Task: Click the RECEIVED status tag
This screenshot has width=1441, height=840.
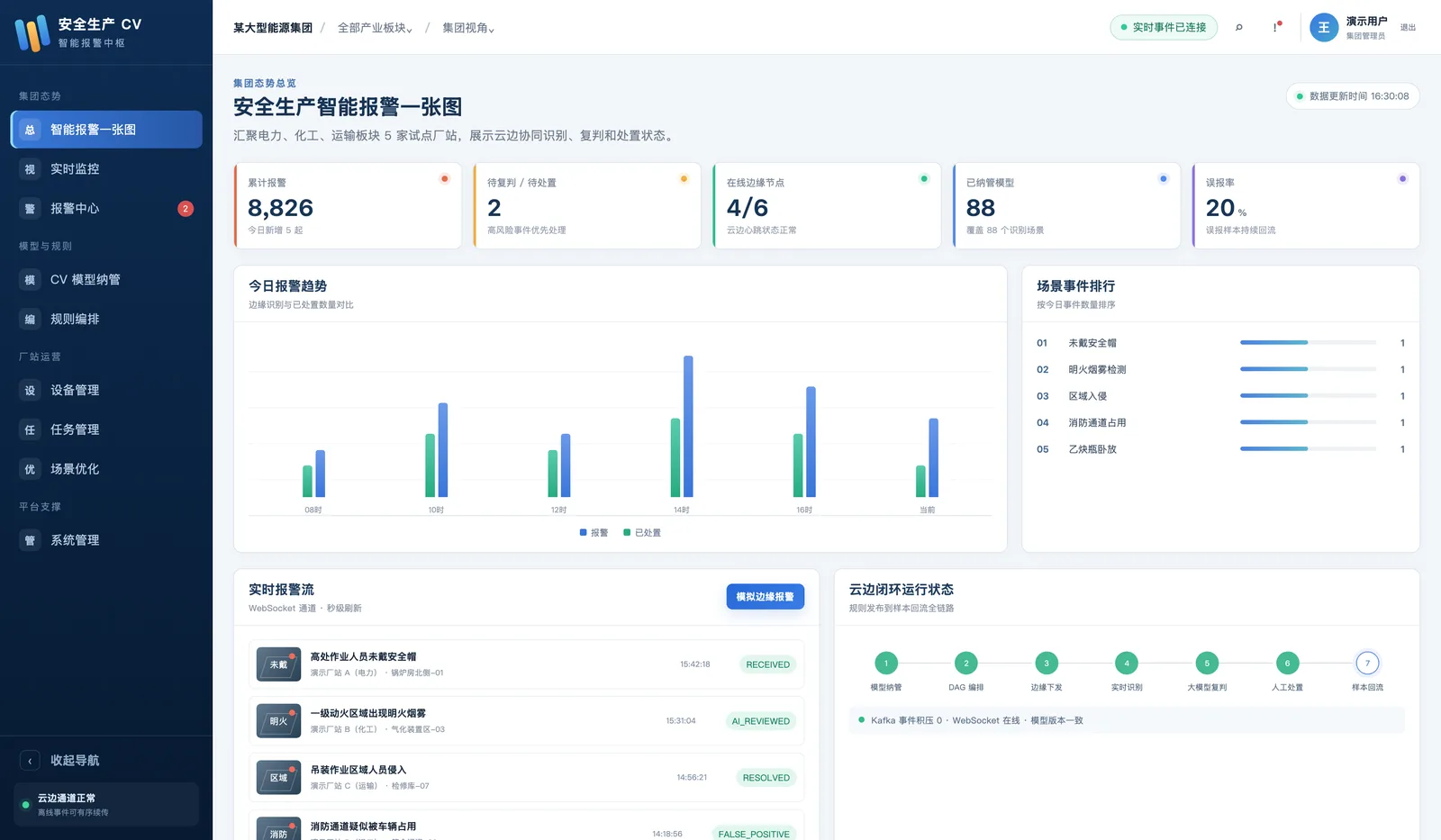Action: (767, 664)
